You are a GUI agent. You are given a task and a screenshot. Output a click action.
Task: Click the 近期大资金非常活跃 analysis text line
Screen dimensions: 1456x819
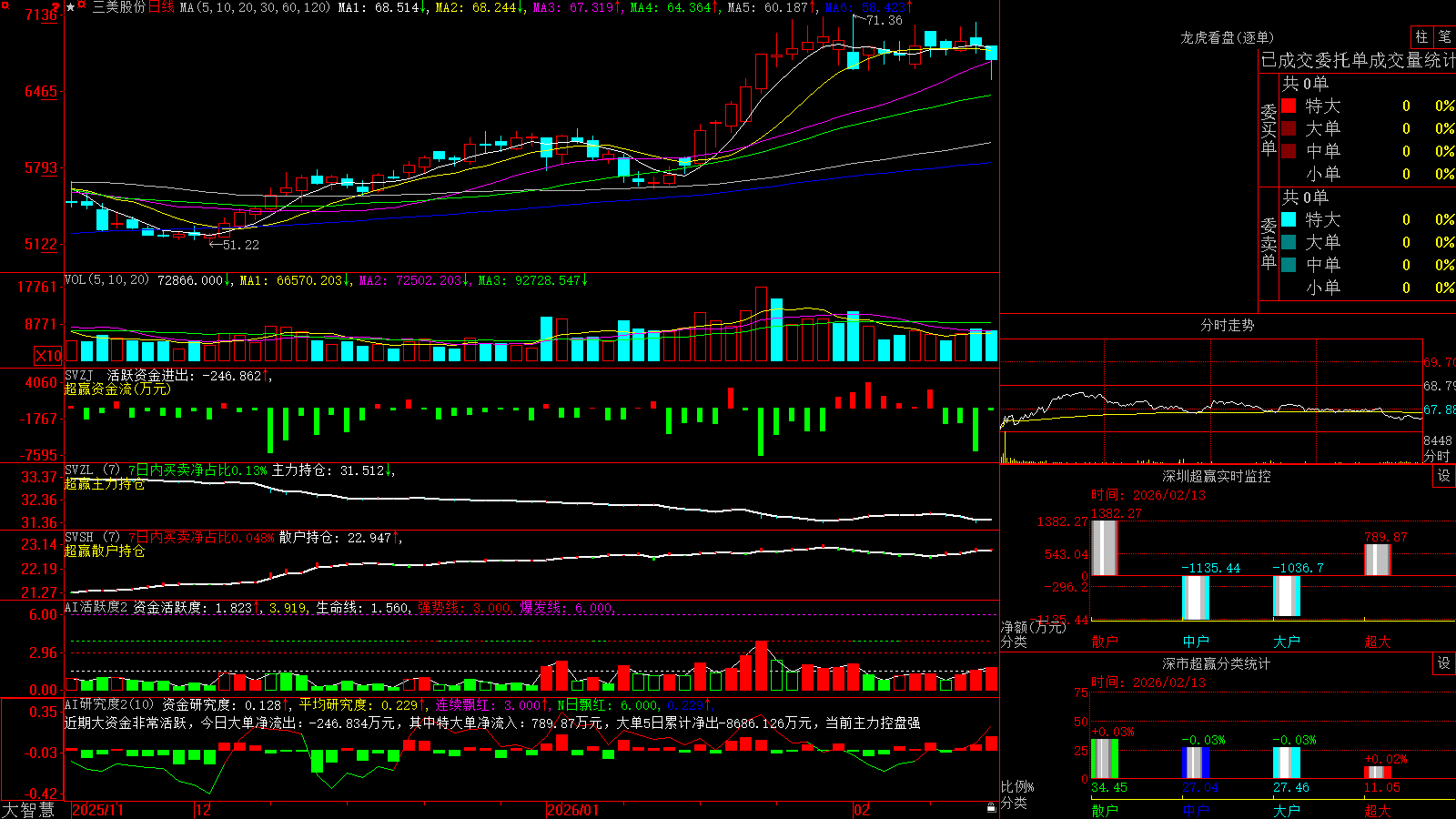tap(492, 723)
